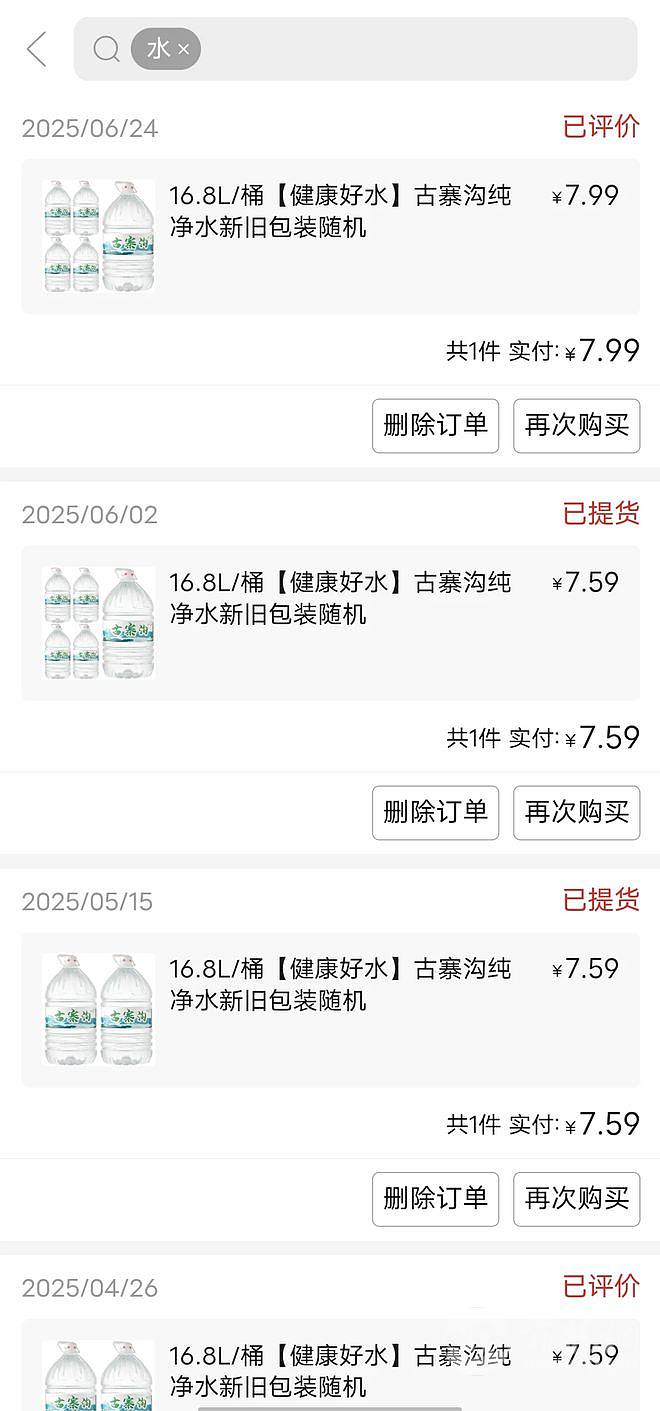660x1411 pixels.
Task: Delete the 2025/06/24 order
Action: coord(435,425)
